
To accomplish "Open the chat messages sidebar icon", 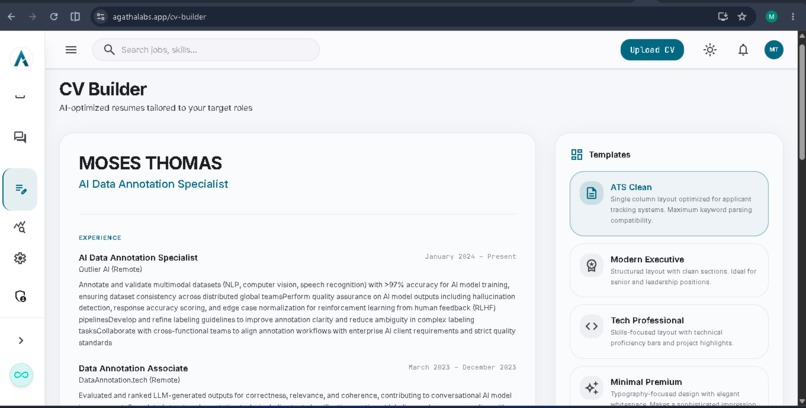I will (20, 137).
